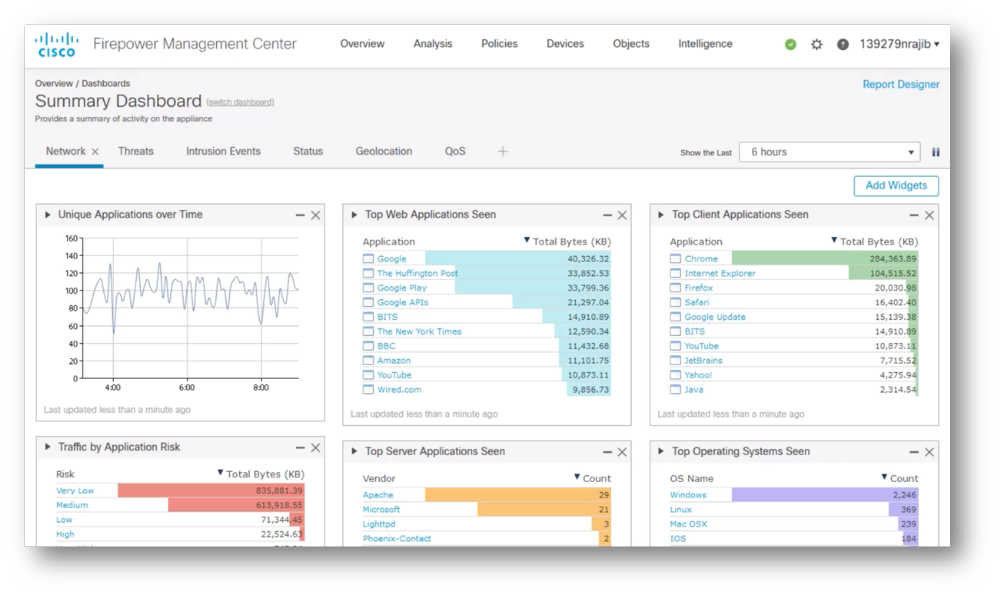The image size is (1000, 596).
Task: Open the 139279nrajib user menu
Action: tap(899, 44)
